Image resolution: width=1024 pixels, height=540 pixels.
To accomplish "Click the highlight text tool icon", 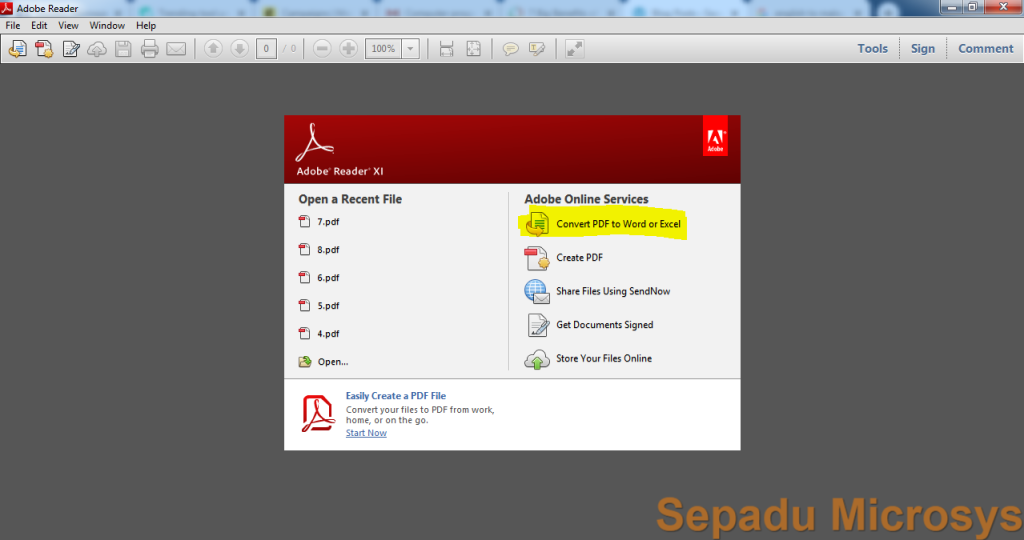I will click(x=537, y=49).
